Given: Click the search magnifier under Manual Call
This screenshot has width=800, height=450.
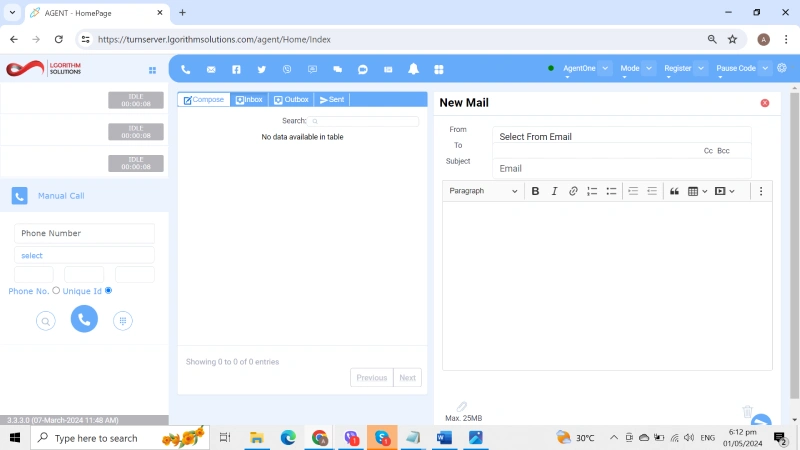Looking at the screenshot, I should click(46, 320).
